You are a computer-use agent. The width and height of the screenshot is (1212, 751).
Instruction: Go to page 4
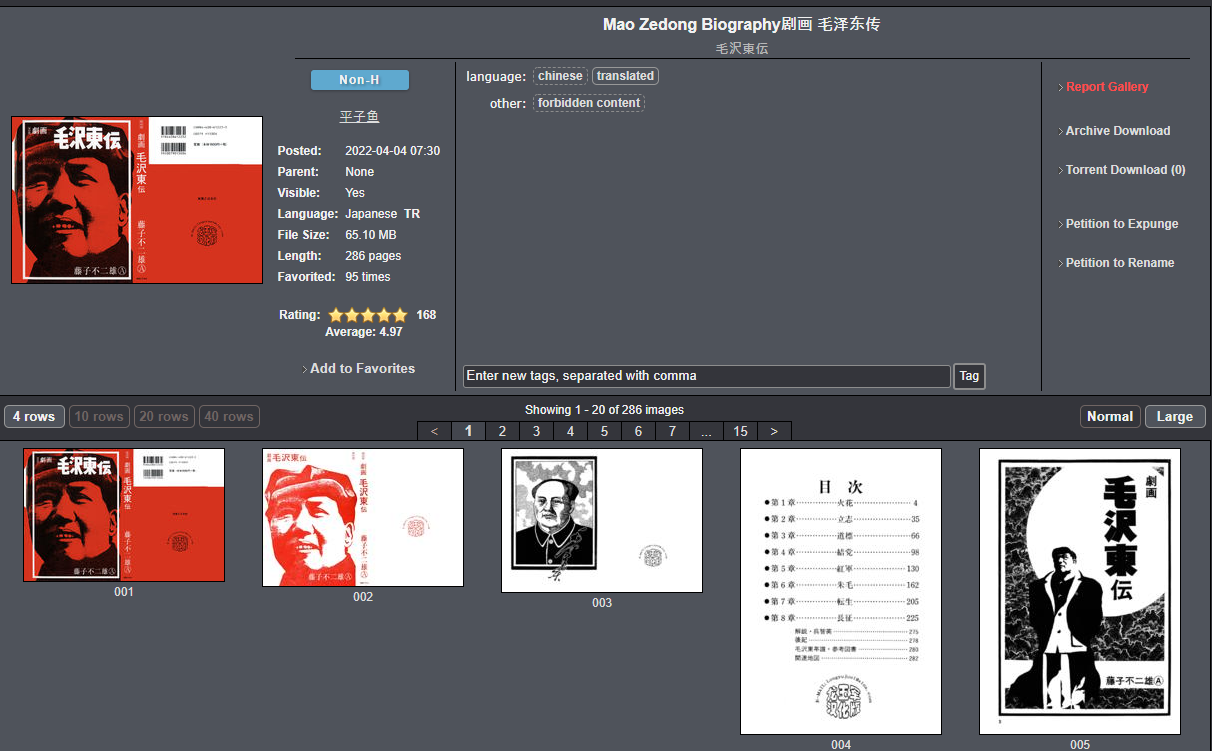[x=570, y=431]
